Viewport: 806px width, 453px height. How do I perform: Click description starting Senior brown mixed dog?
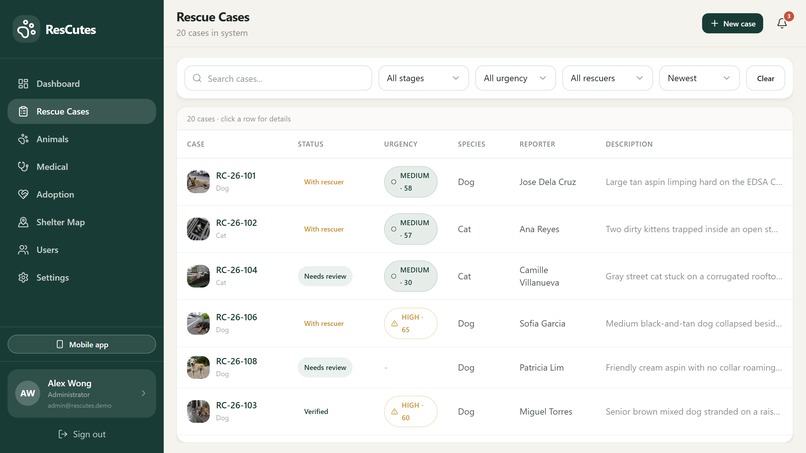693,411
